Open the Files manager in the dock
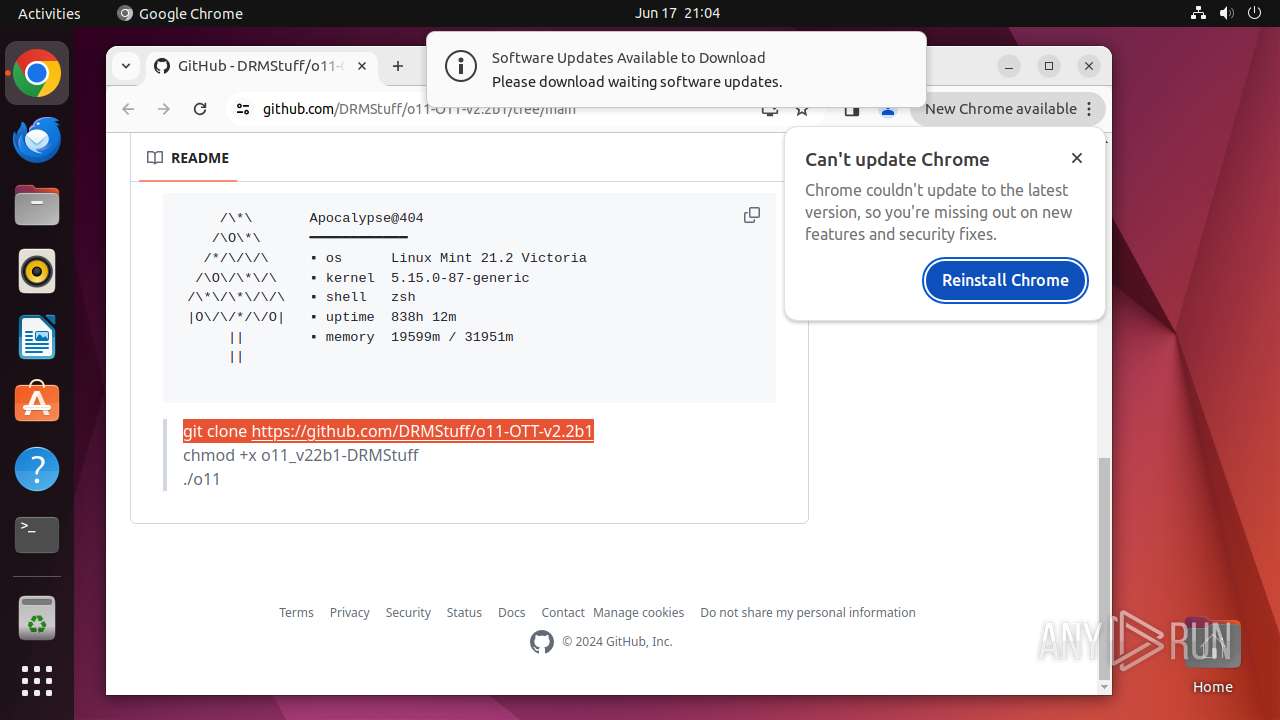1280x720 pixels. (37, 206)
